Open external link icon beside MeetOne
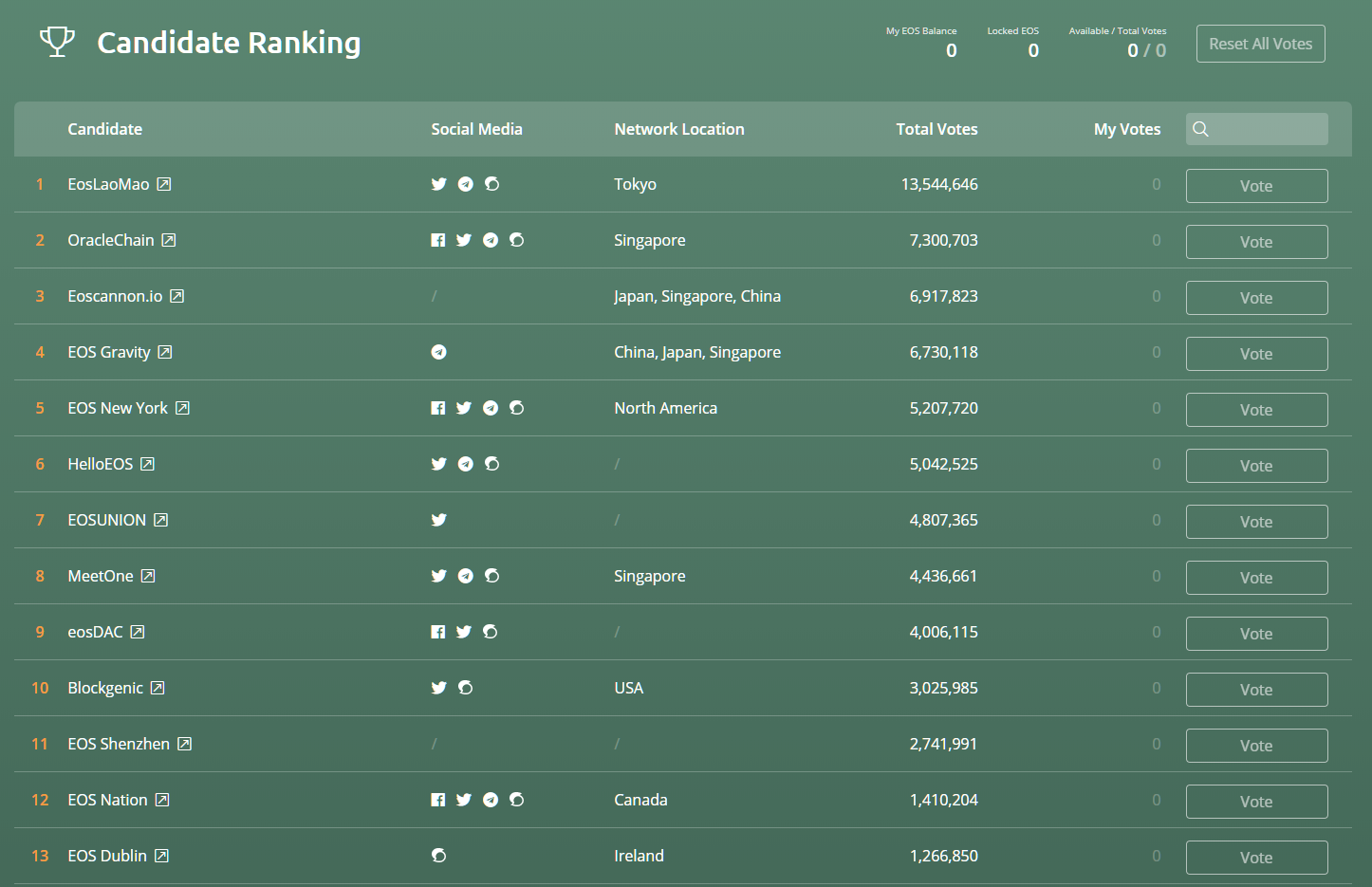Viewport: 1372px width, 887px height. pyautogui.click(x=148, y=576)
